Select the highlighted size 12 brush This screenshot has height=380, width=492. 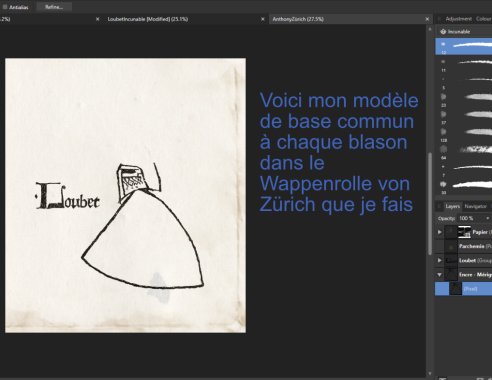(x=464, y=46)
